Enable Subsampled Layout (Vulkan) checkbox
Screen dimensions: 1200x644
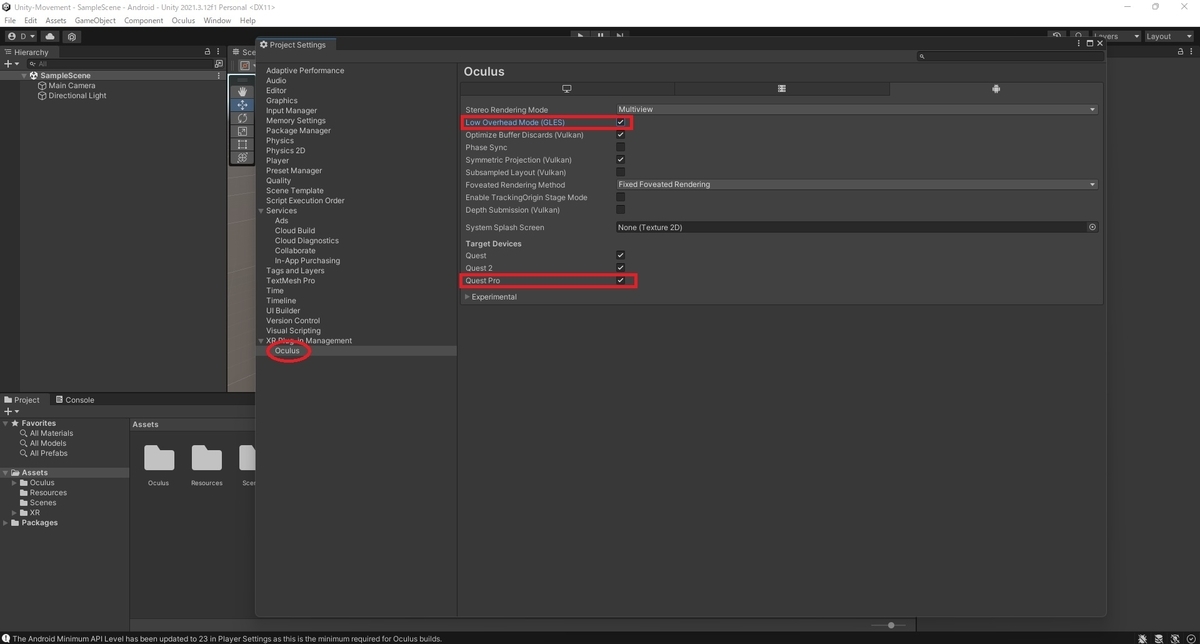pyautogui.click(x=620, y=172)
